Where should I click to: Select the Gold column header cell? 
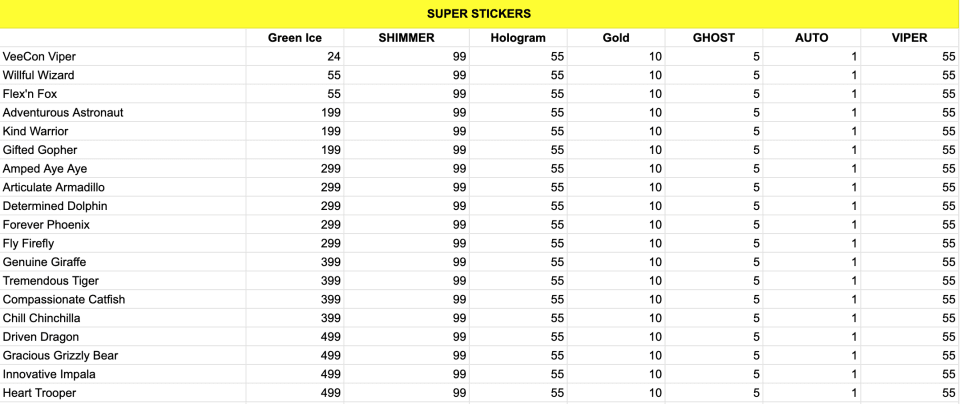[x=616, y=38]
